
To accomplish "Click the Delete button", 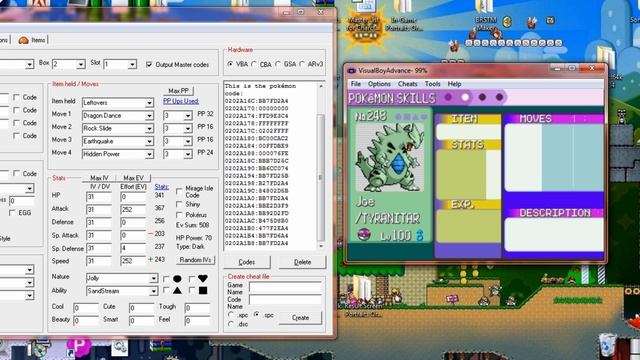I will tap(302, 262).
